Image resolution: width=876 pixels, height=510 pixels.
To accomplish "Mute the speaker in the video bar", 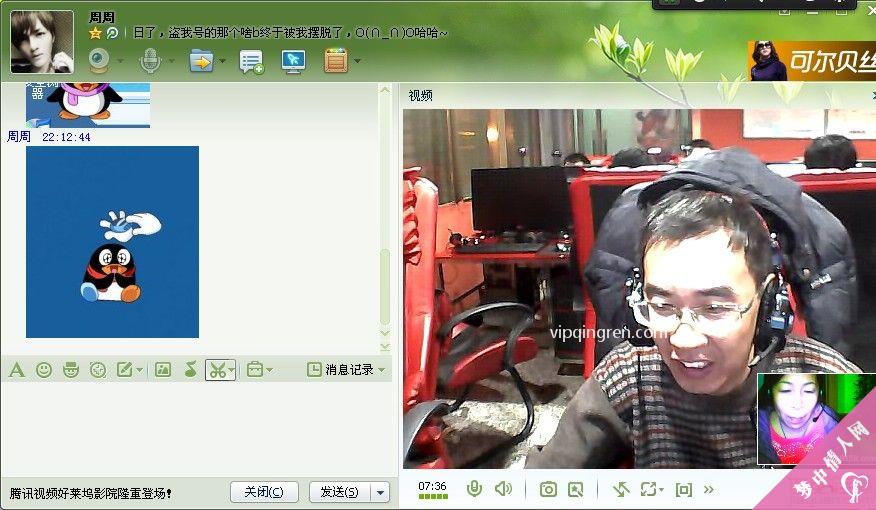I will [503, 489].
